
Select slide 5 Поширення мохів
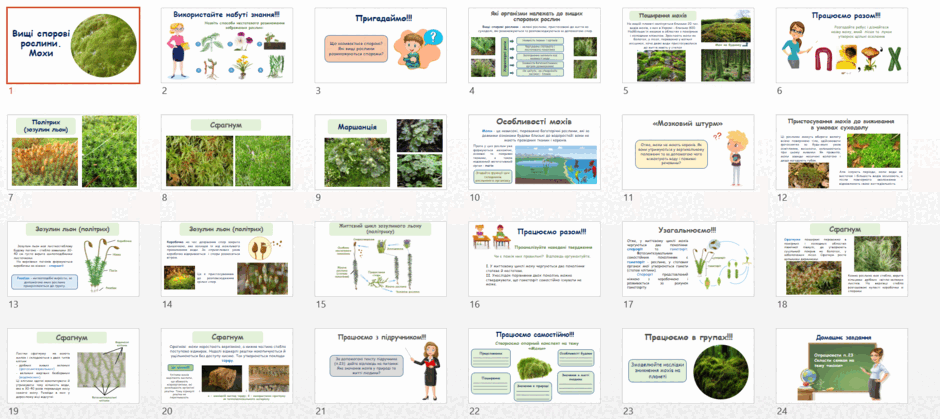click(688, 46)
